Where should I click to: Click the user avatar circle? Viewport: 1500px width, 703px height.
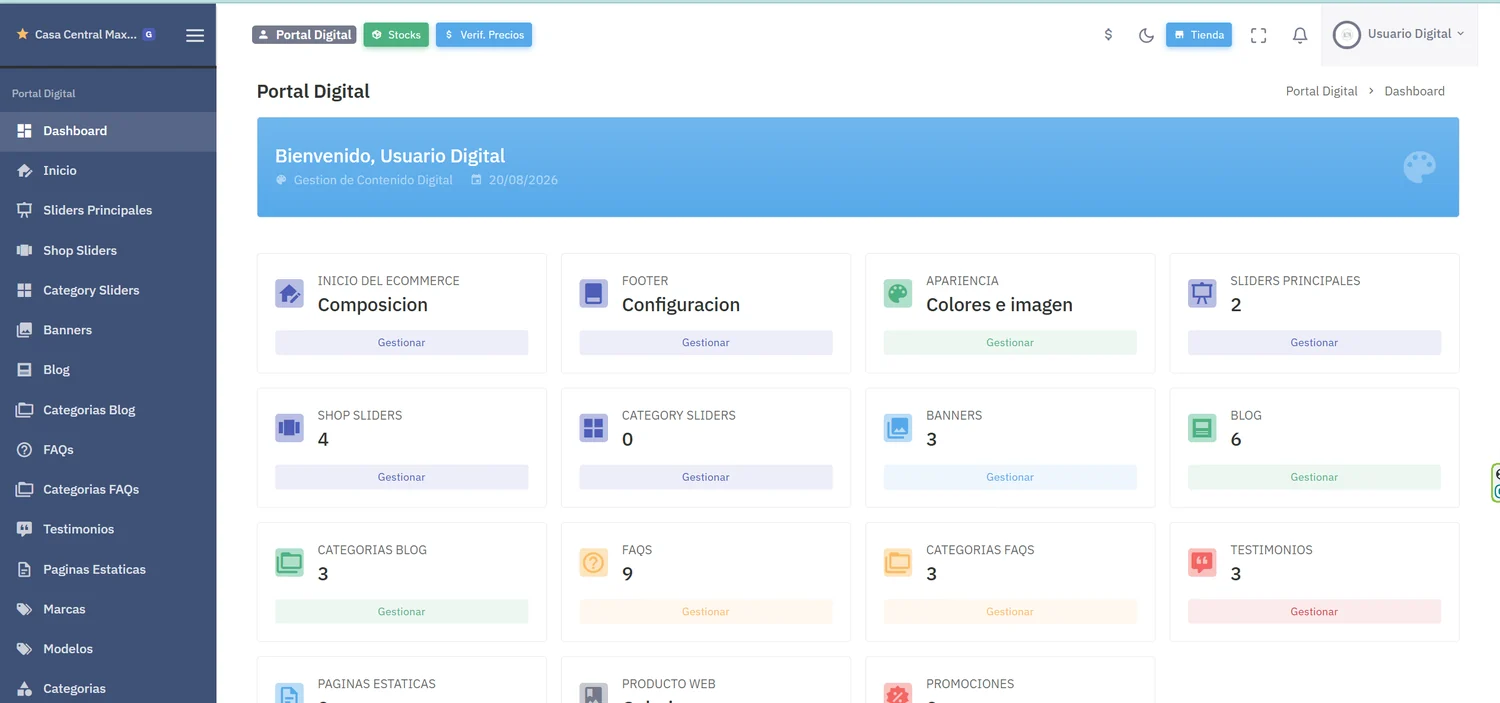1347,35
